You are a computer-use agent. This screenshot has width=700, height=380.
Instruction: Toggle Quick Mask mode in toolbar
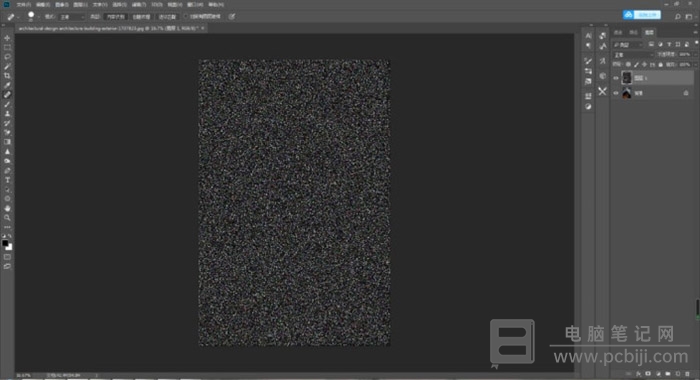(x=7, y=257)
